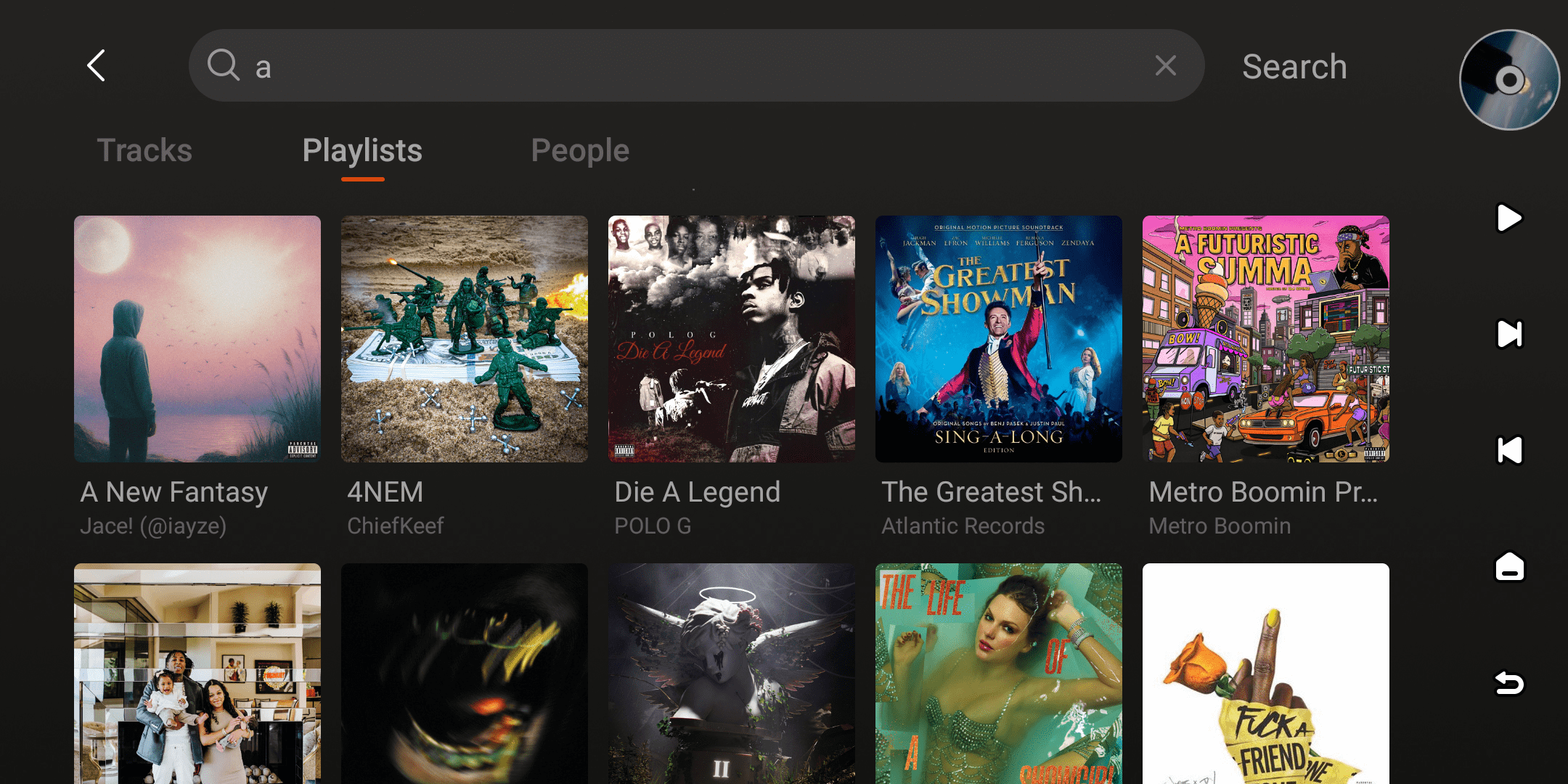Switch to the People tab
The width and height of the screenshot is (1568, 784).
pos(580,151)
